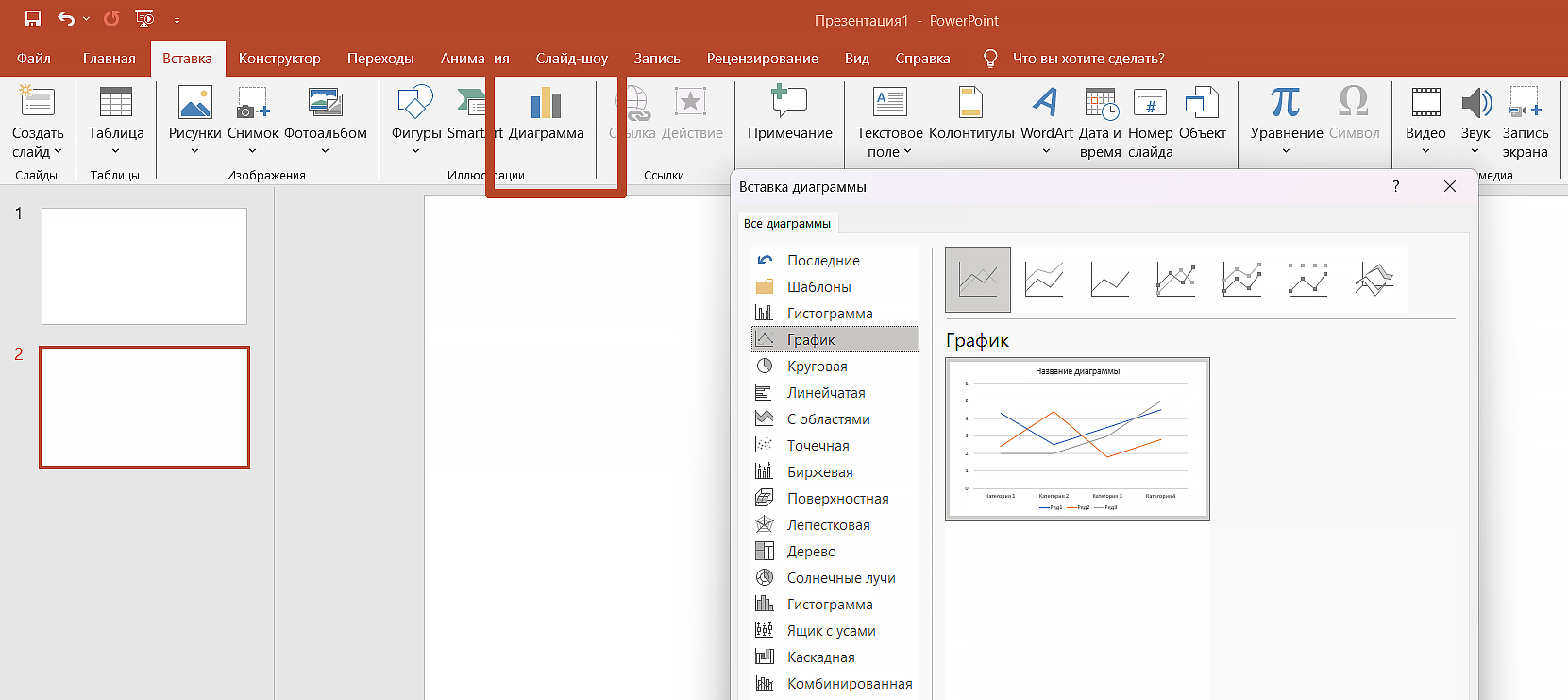Open the Фигуры shapes gallery

point(416,121)
